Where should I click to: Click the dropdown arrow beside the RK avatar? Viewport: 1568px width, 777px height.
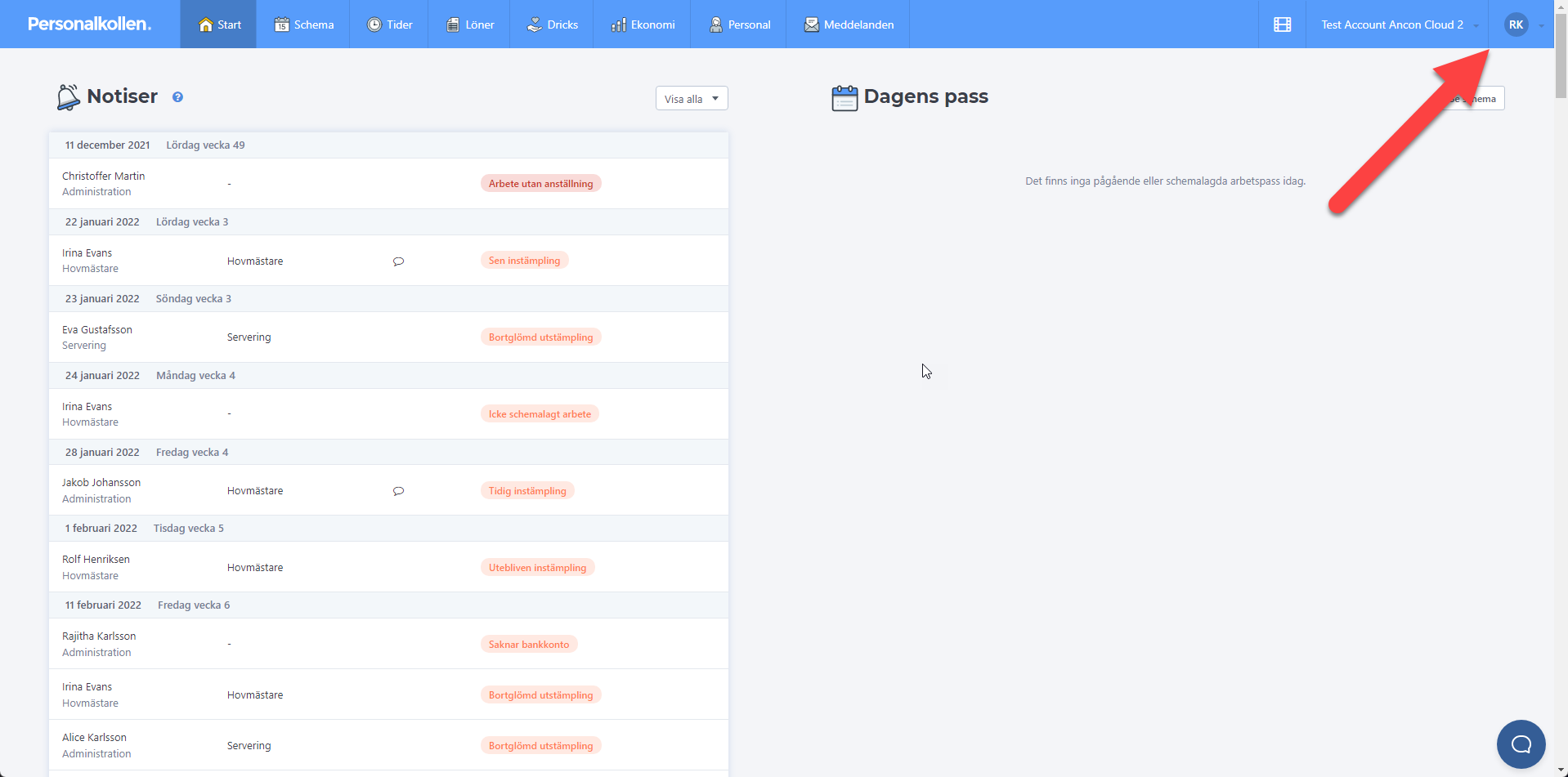[x=1541, y=26]
